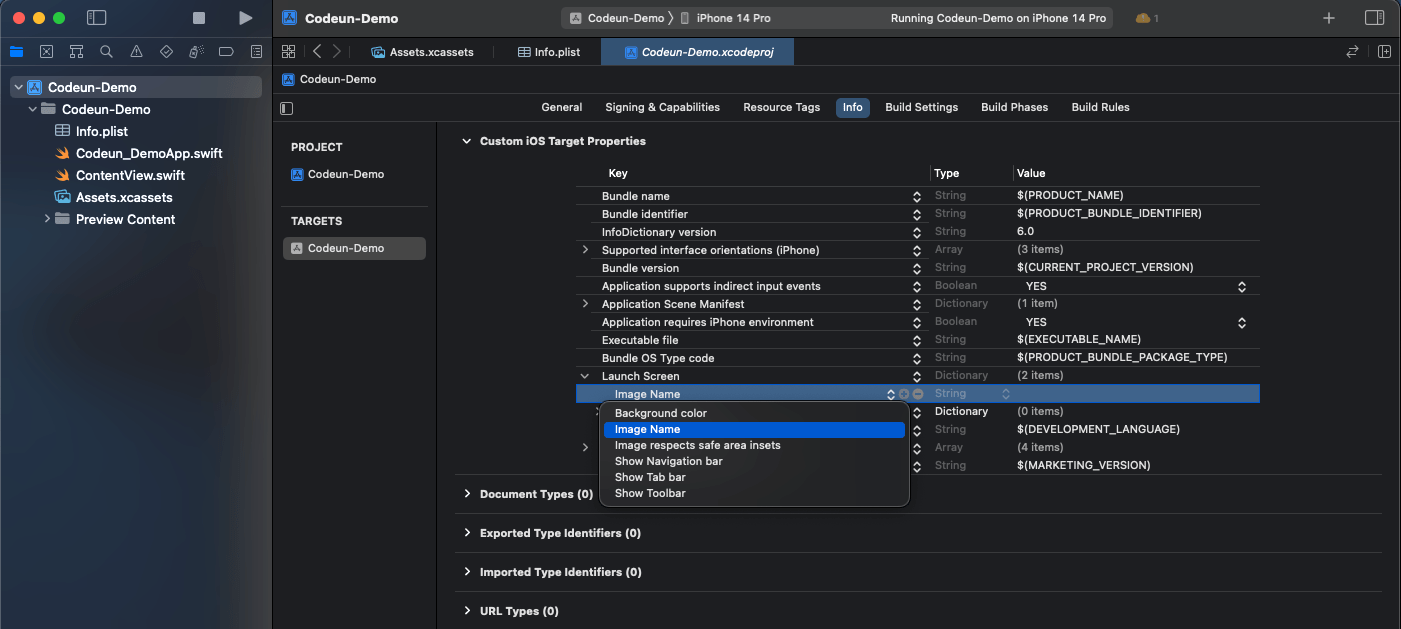Choose Show Navigation bar option
This screenshot has width=1401, height=629.
[754, 461]
